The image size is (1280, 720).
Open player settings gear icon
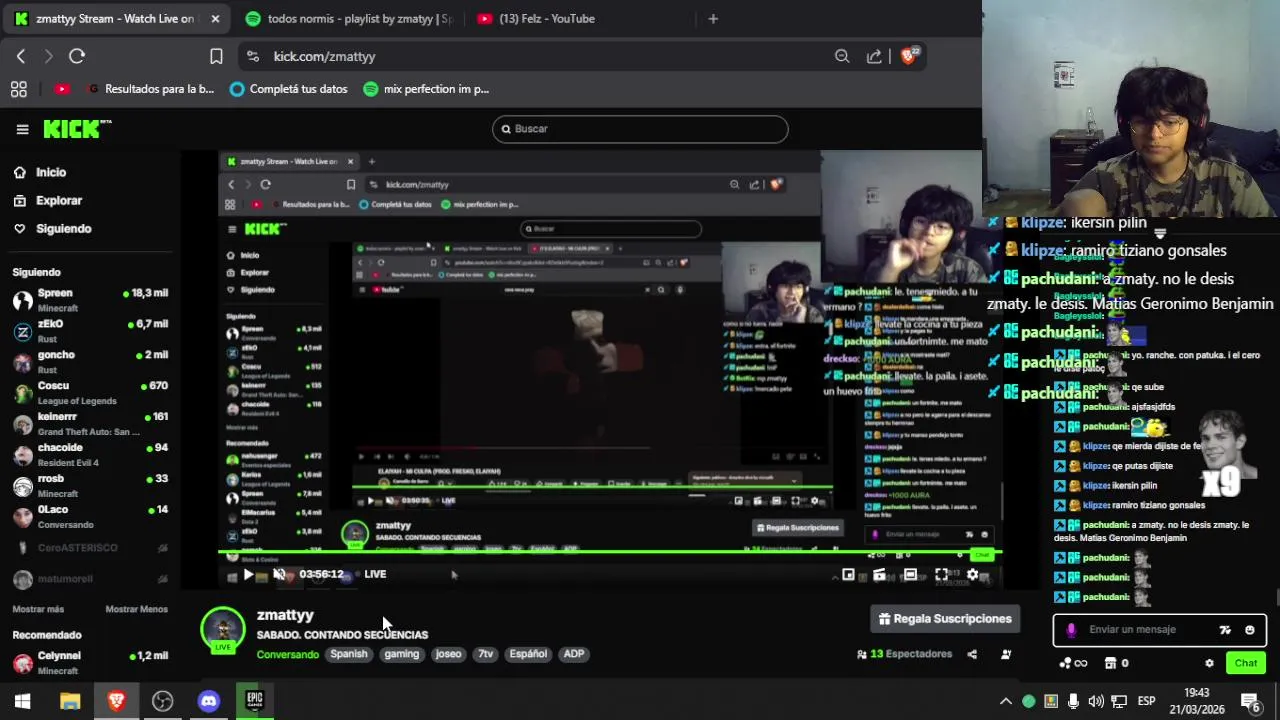(x=972, y=574)
